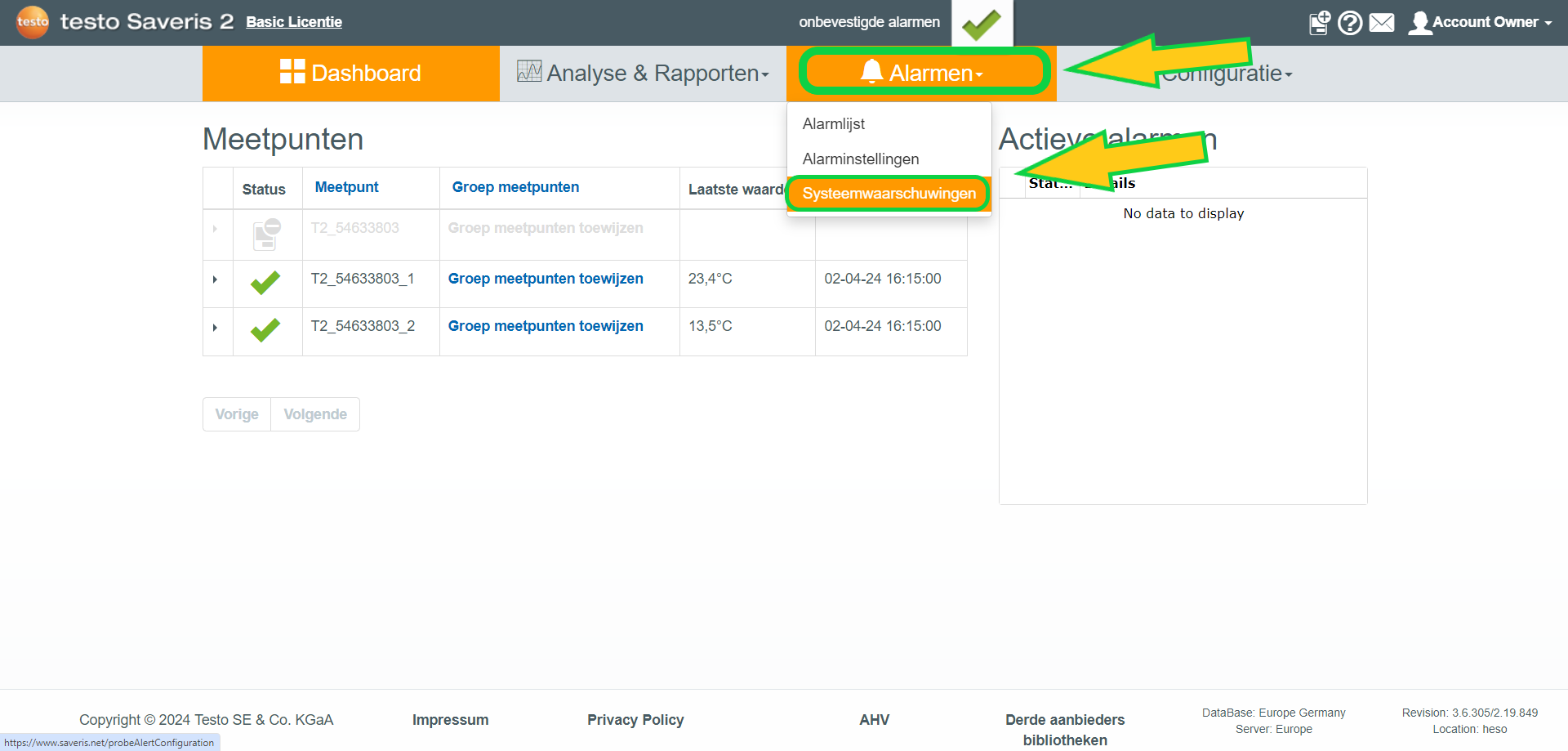Viewport: 1568px width, 751px height.
Task: Click the Analyse chart icon
Action: 529,71
